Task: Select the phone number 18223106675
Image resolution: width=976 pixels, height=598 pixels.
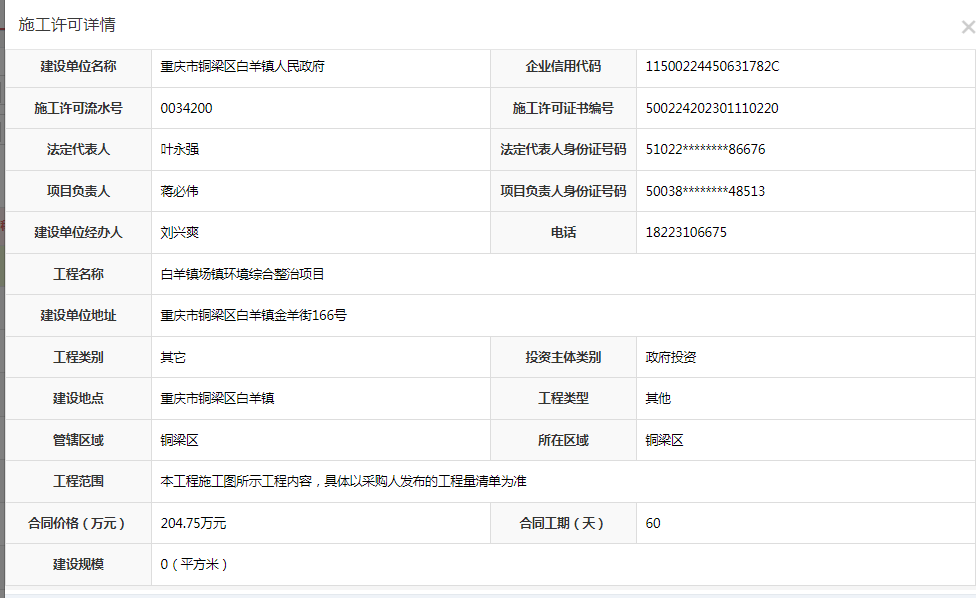Action: click(686, 233)
